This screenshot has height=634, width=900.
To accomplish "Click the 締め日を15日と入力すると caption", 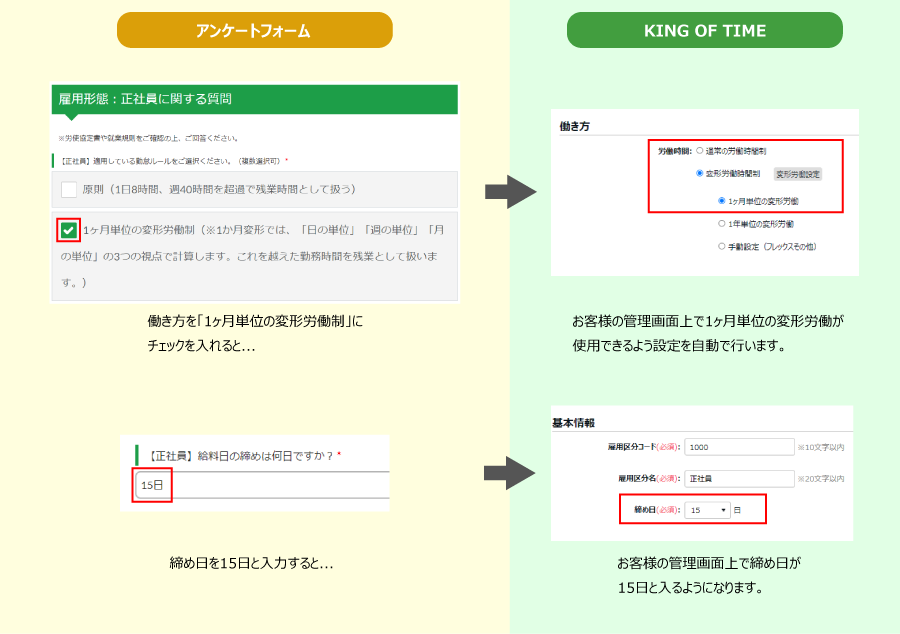I will (x=251, y=563).
